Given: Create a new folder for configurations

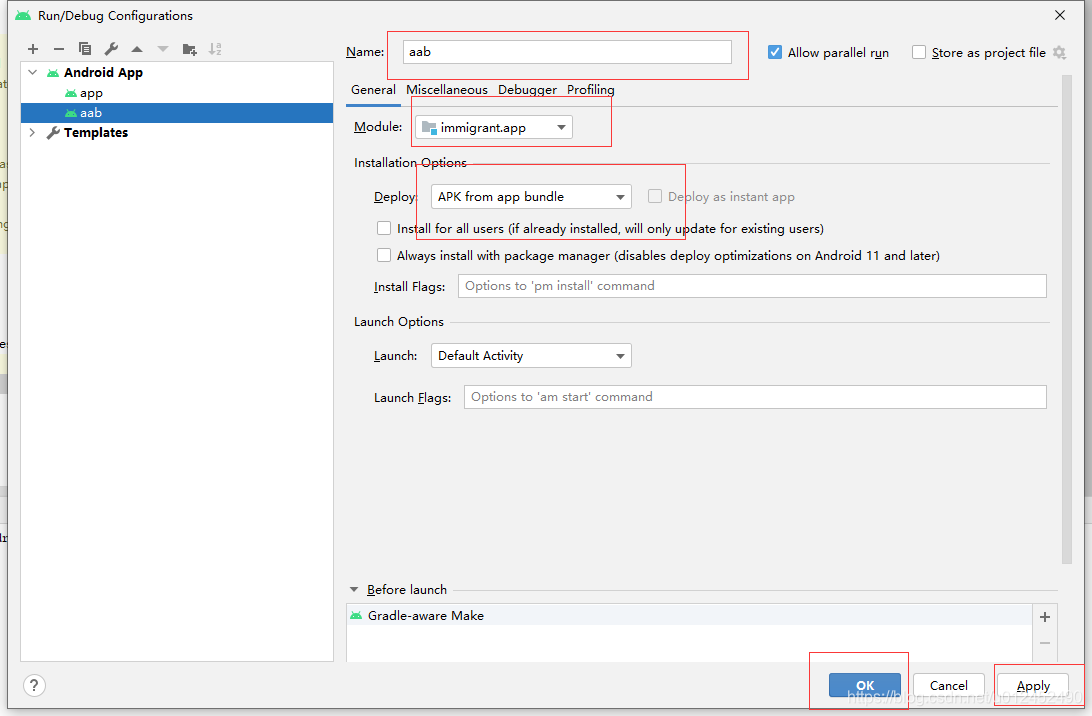Looking at the screenshot, I should [x=189, y=49].
